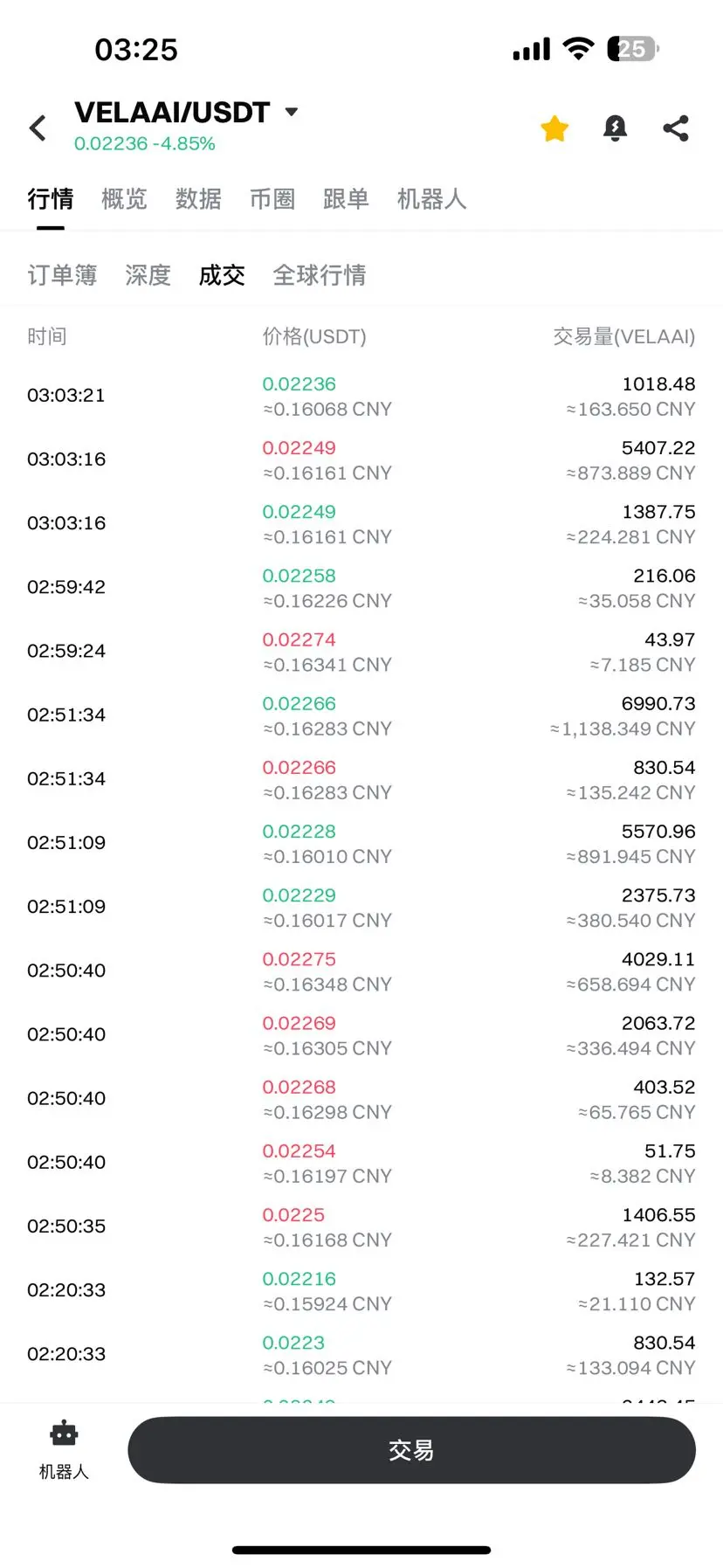Viewport: 723px width, 1568px height.
Task: Tap the 0.02274 price in the 02:59:24 row
Action: point(299,639)
